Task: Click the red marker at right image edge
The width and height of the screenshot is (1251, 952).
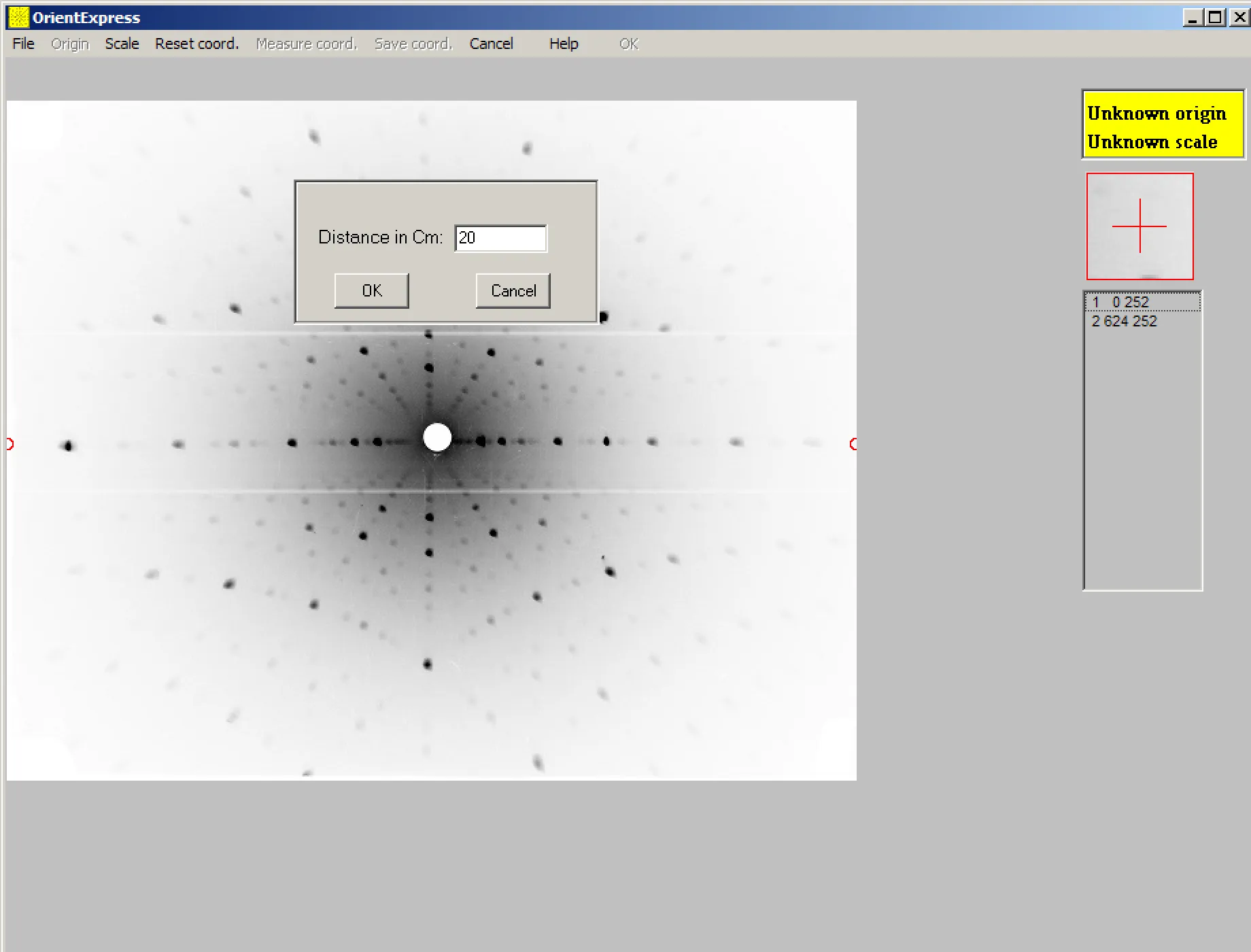Action: click(853, 444)
